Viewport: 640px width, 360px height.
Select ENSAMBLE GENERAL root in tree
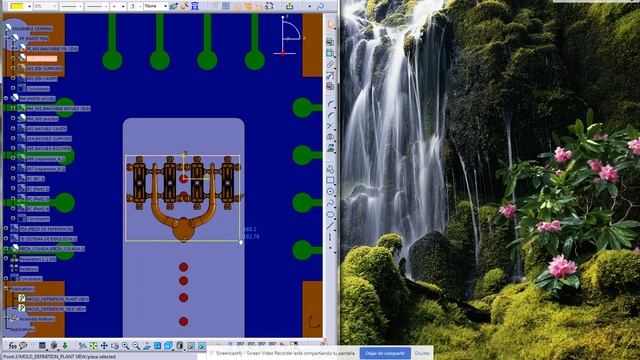click(x=32, y=29)
